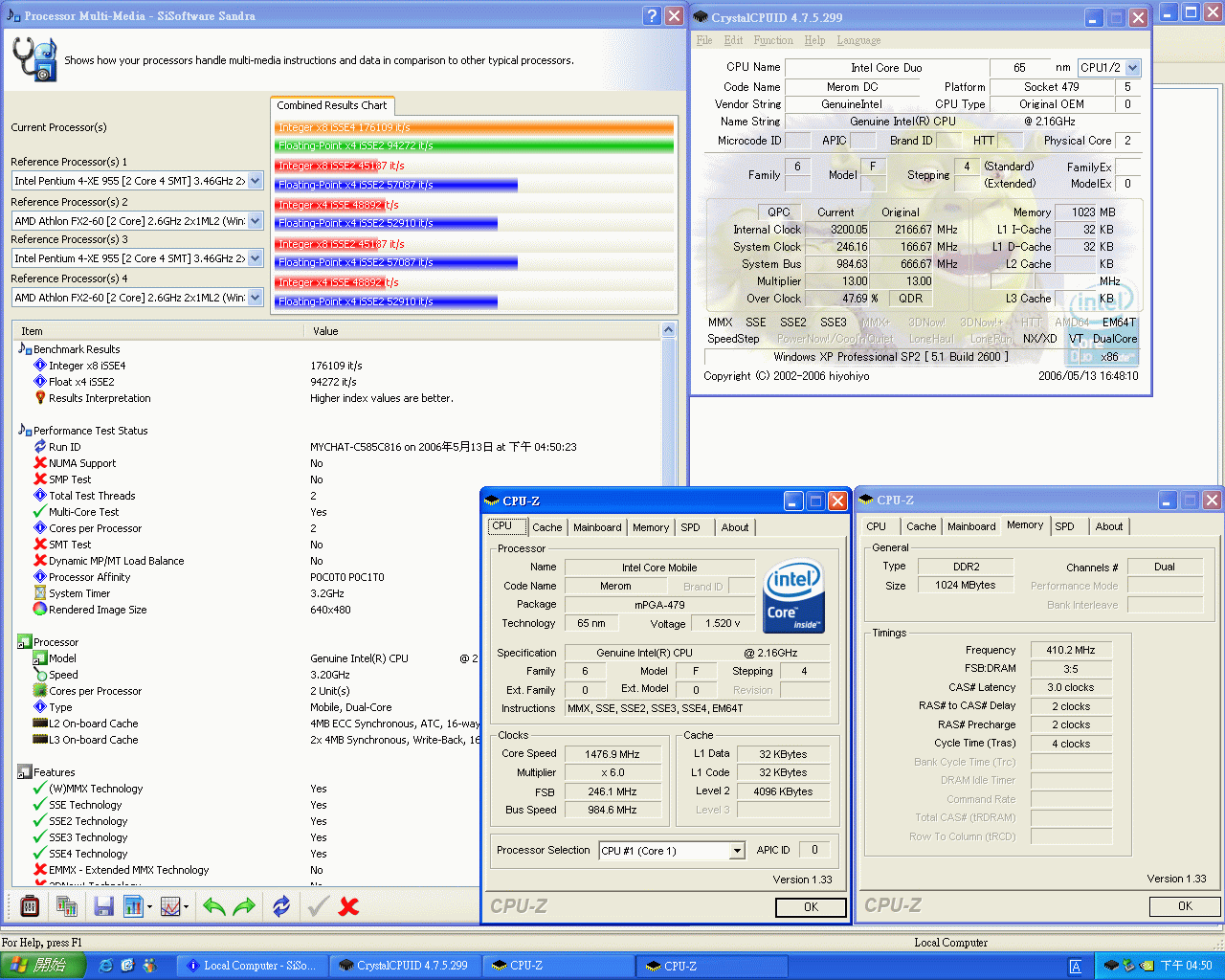Open Reference Processor 3 dropdown
The height and width of the screenshot is (980, 1225).
tap(256, 258)
